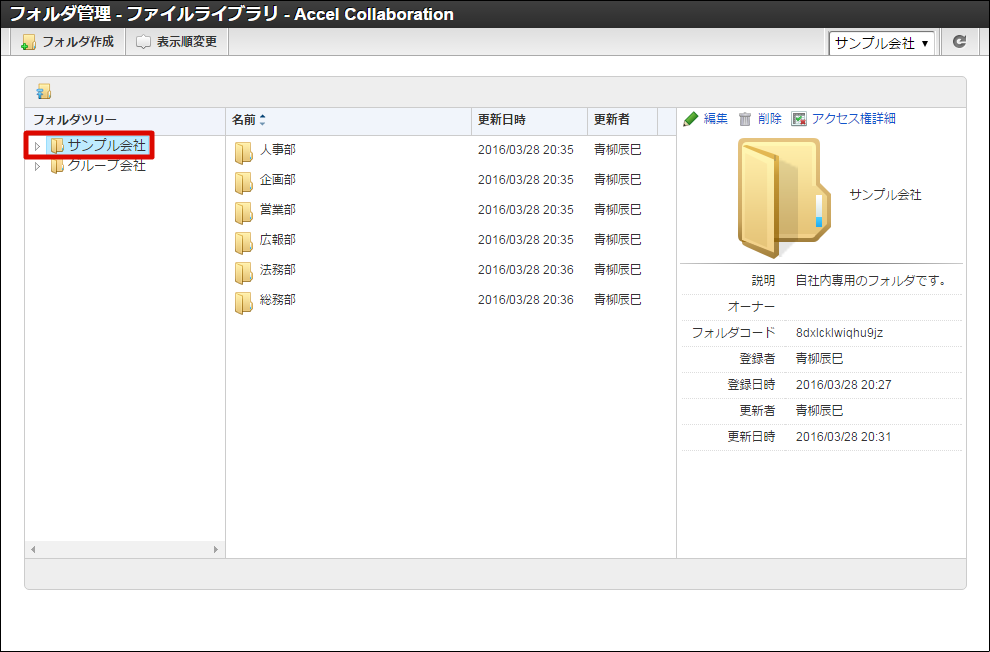Viewport: 990px width, 652px height.
Task: Click the 削除 link
Action: pyautogui.click(x=770, y=119)
